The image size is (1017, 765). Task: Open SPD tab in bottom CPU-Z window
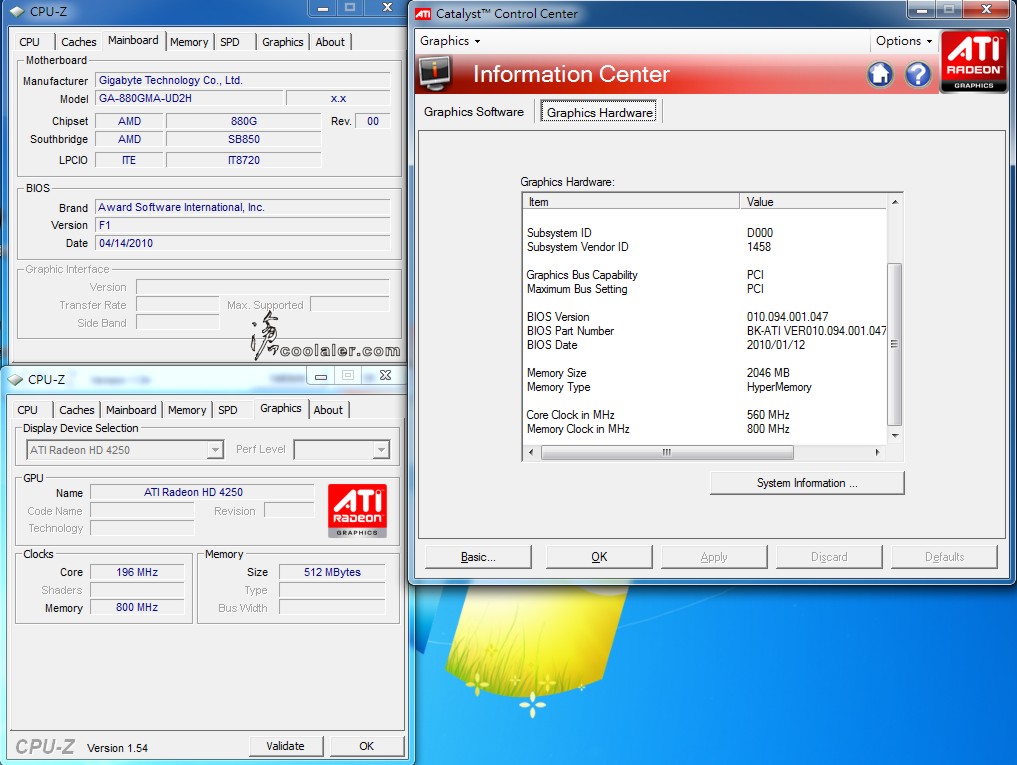(228, 410)
